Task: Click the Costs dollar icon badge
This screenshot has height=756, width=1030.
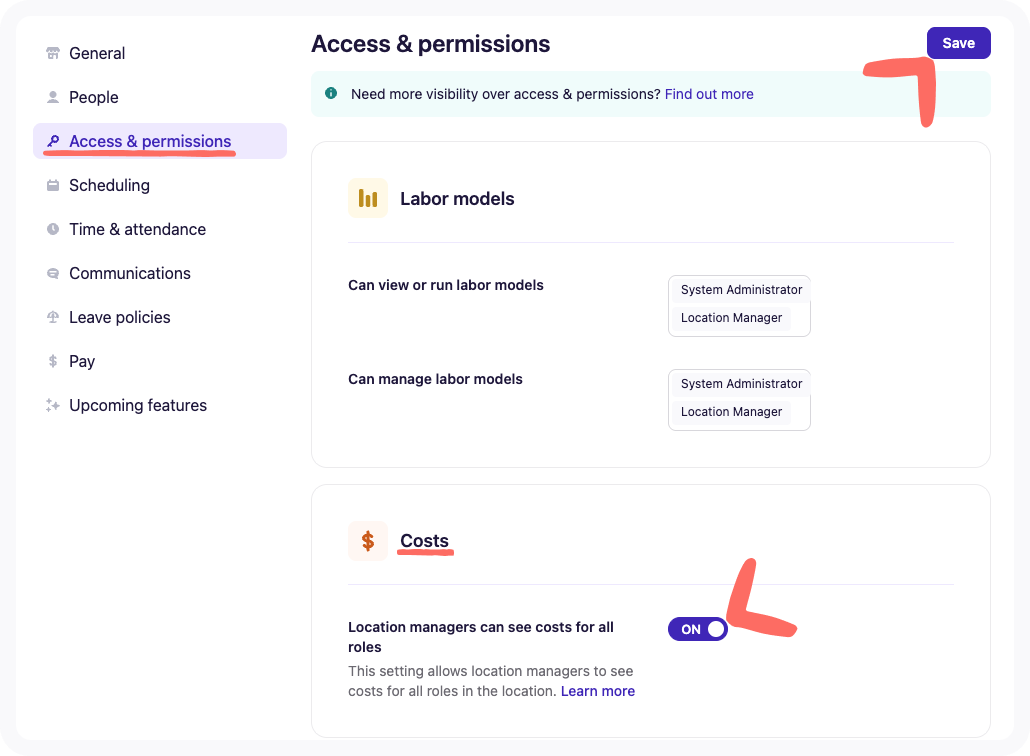Action: tap(368, 541)
